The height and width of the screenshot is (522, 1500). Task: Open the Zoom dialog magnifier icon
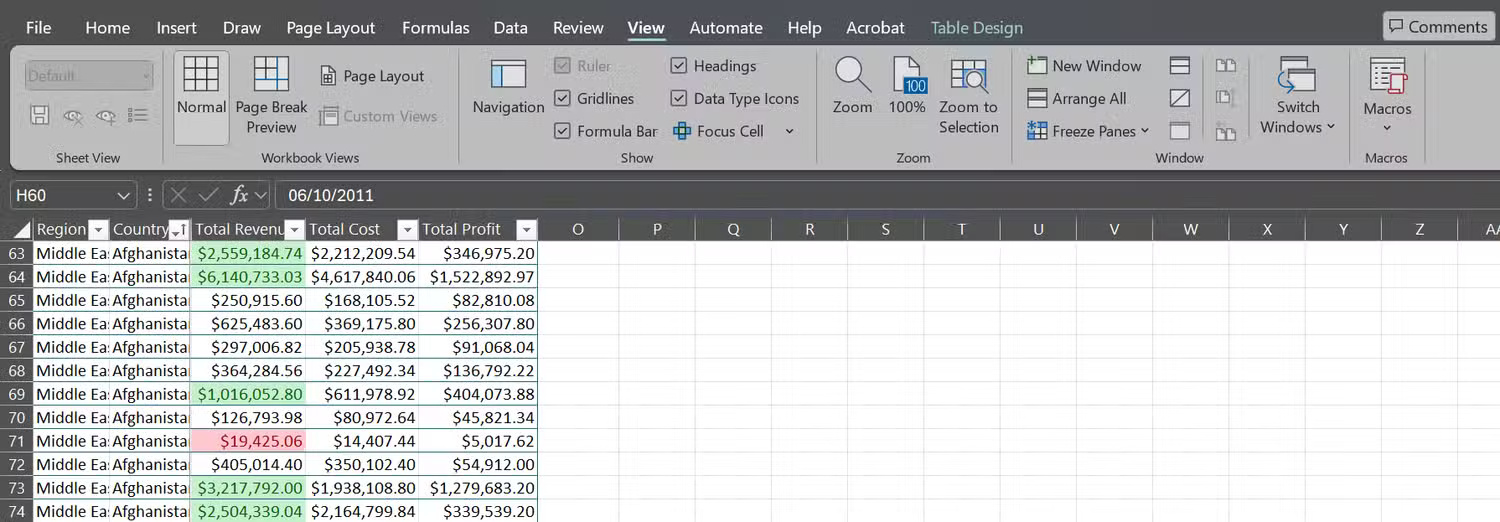[852, 76]
